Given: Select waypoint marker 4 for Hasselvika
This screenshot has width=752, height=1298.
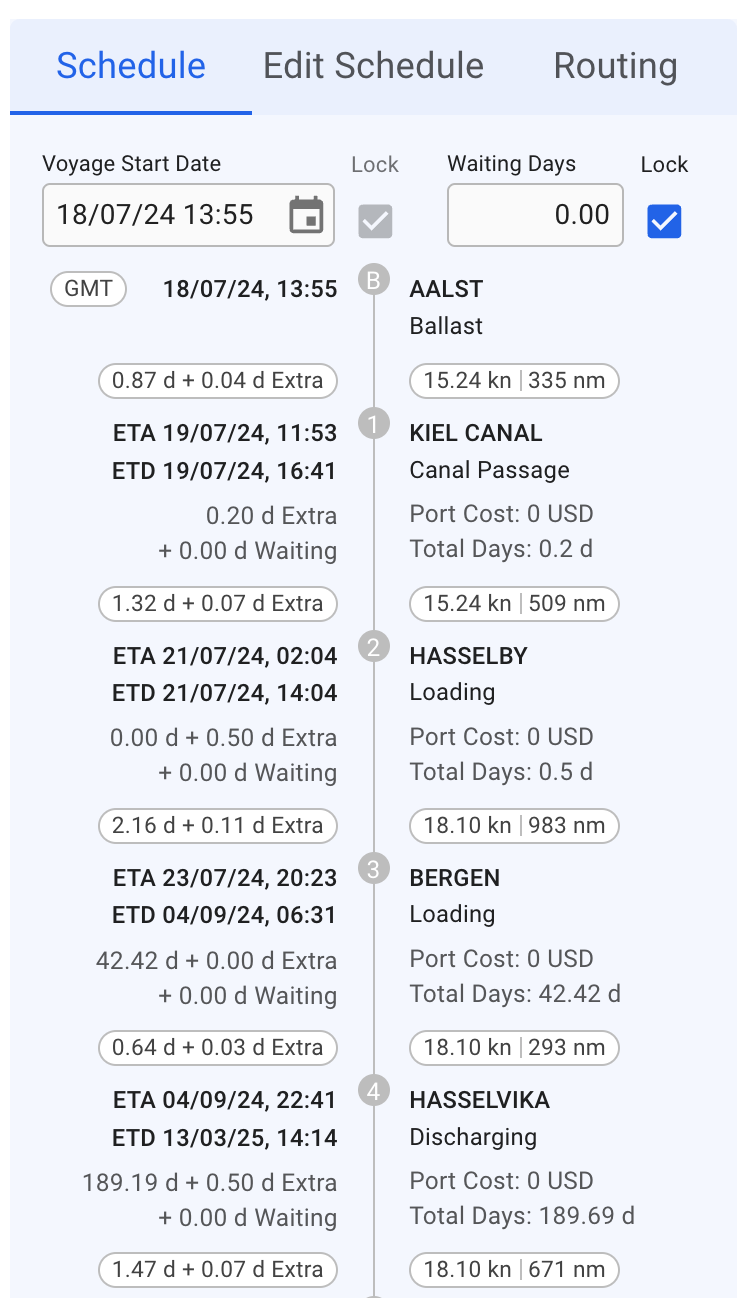Looking at the screenshot, I should 374,1091.
